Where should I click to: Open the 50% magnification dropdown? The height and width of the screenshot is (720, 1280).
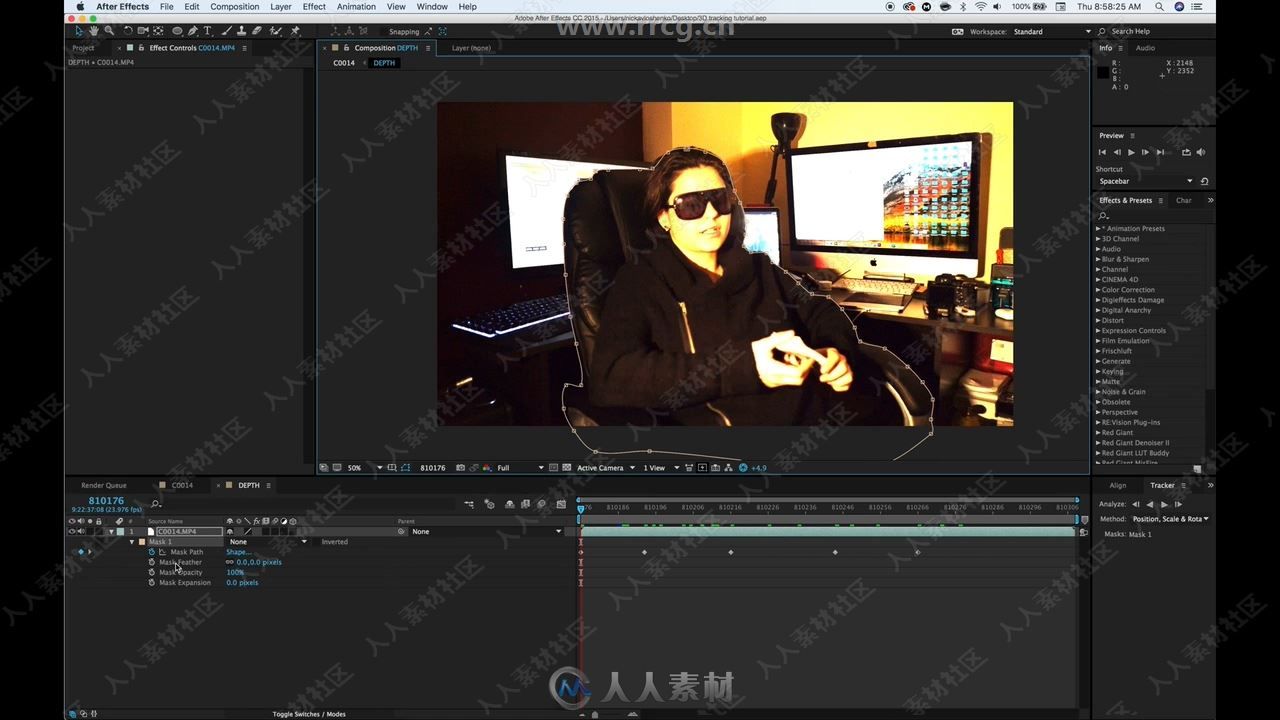[364, 467]
